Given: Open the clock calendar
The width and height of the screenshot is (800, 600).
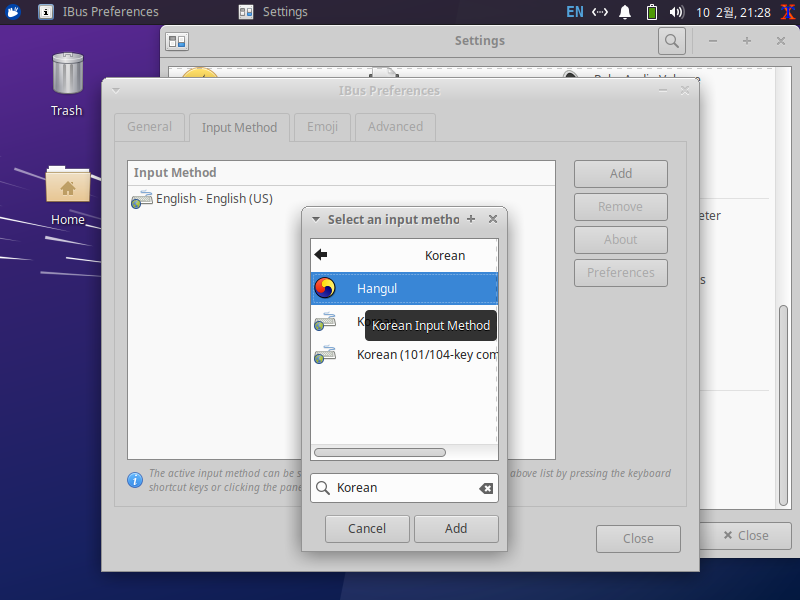Looking at the screenshot, I should click(733, 12).
